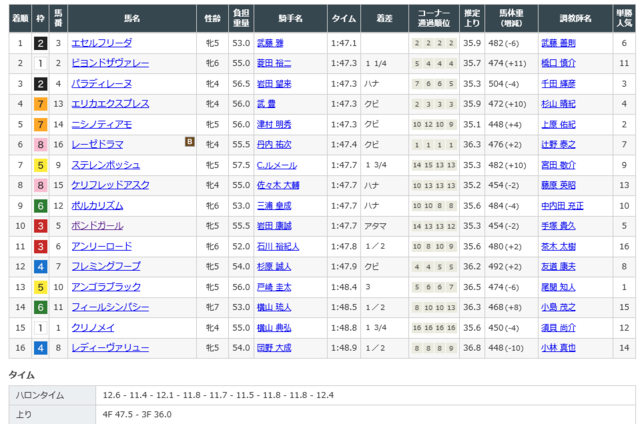Open trainer 武藤 善則 link
The height and width of the screenshot is (424, 640).
click(559, 43)
